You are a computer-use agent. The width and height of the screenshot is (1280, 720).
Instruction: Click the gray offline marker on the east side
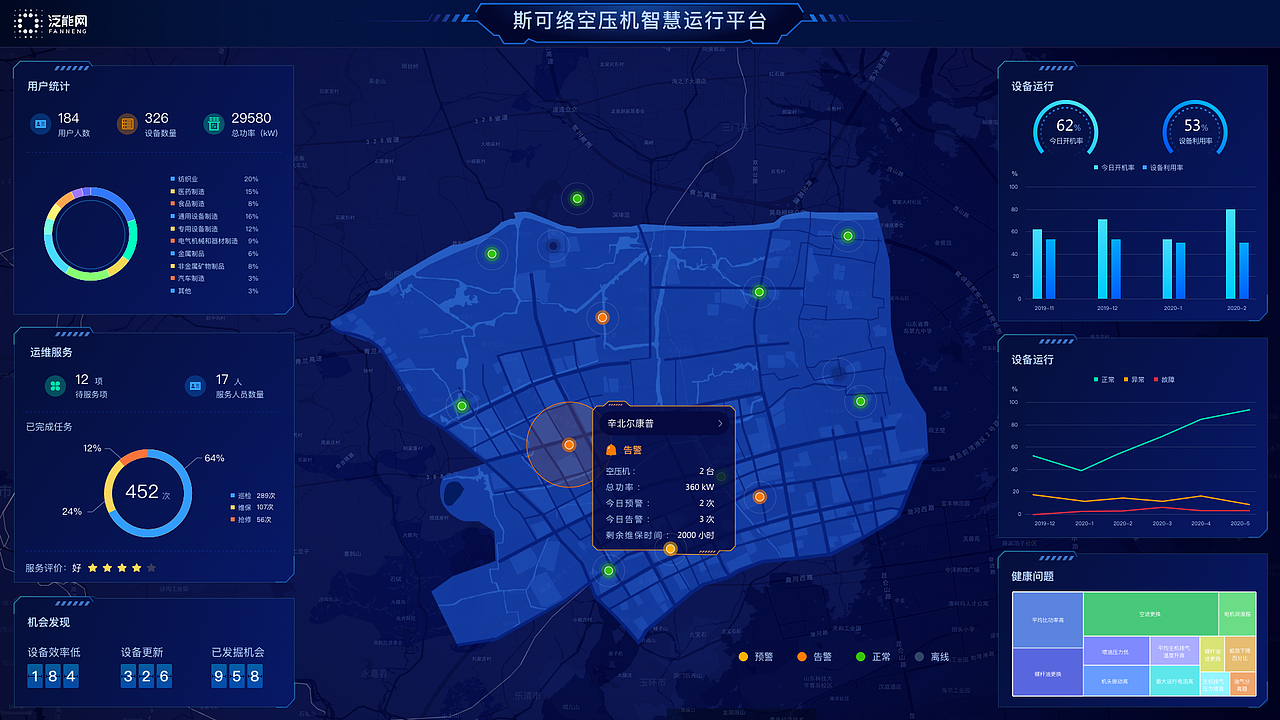coord(838,374)
